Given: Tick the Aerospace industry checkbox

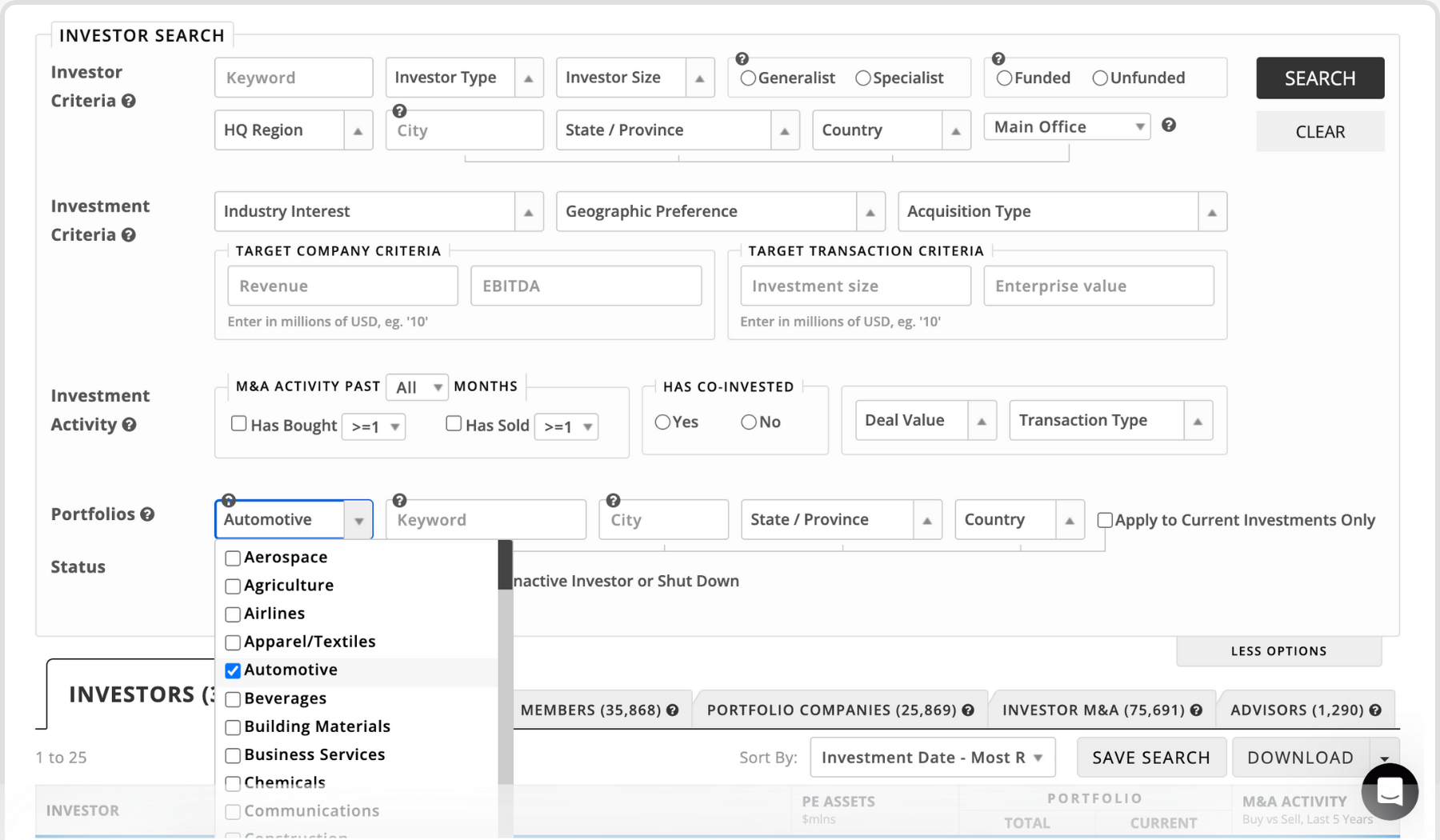Looking at the screenshot, I should 233,558.
